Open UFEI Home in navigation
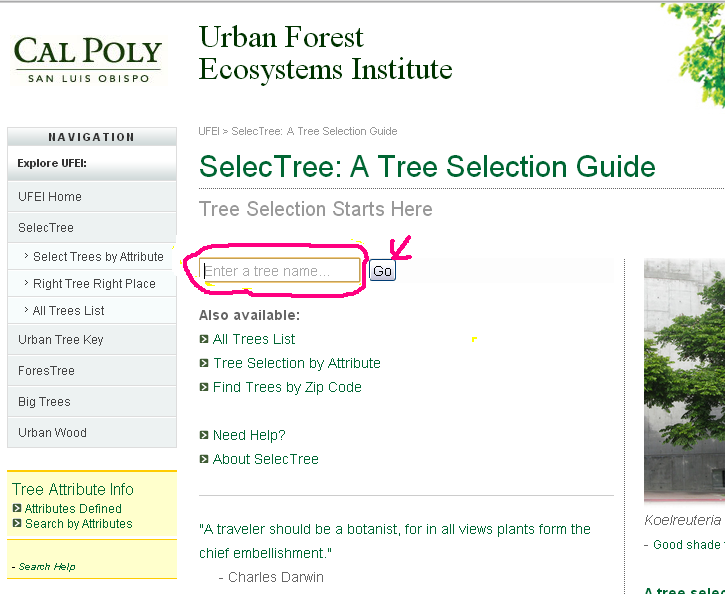This screenshot has height=594, width=725. coord(92,197)
